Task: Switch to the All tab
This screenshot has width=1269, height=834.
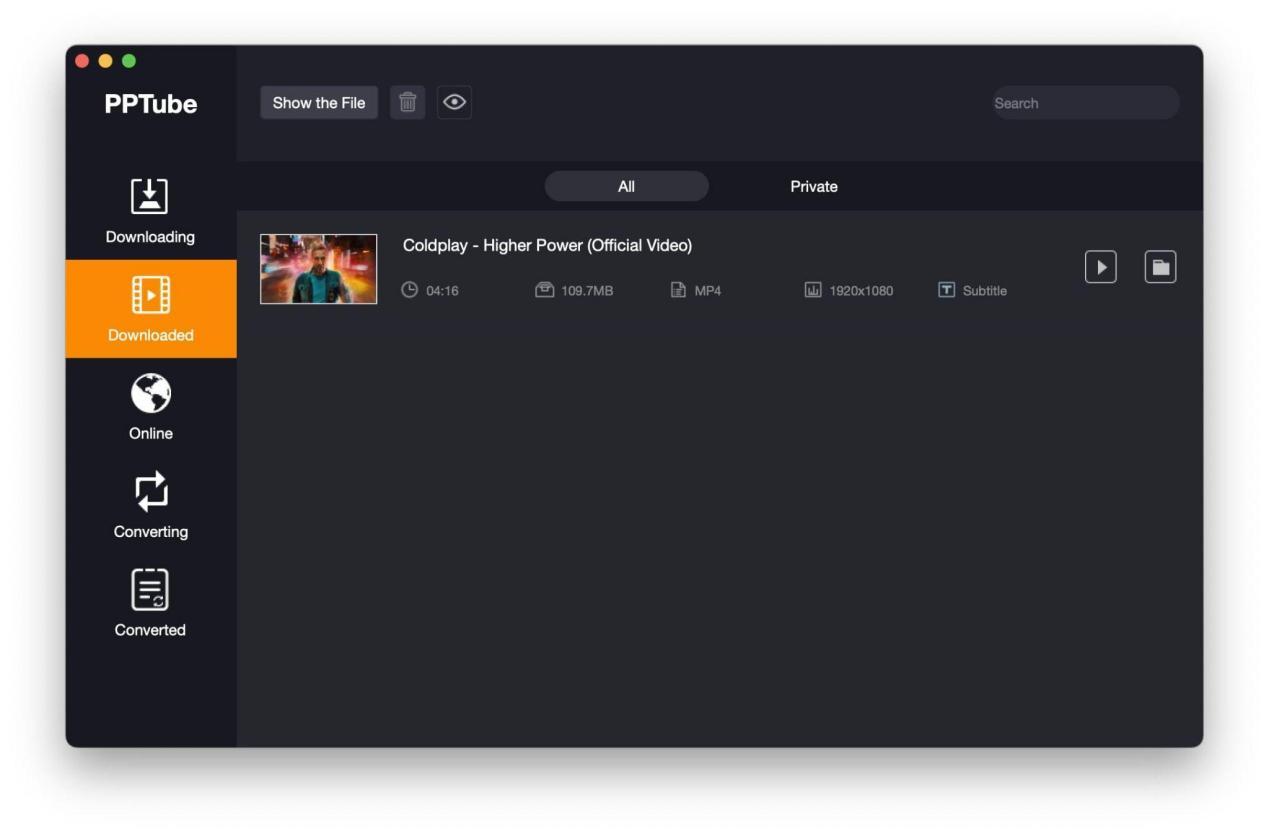Action: [626, 186]
